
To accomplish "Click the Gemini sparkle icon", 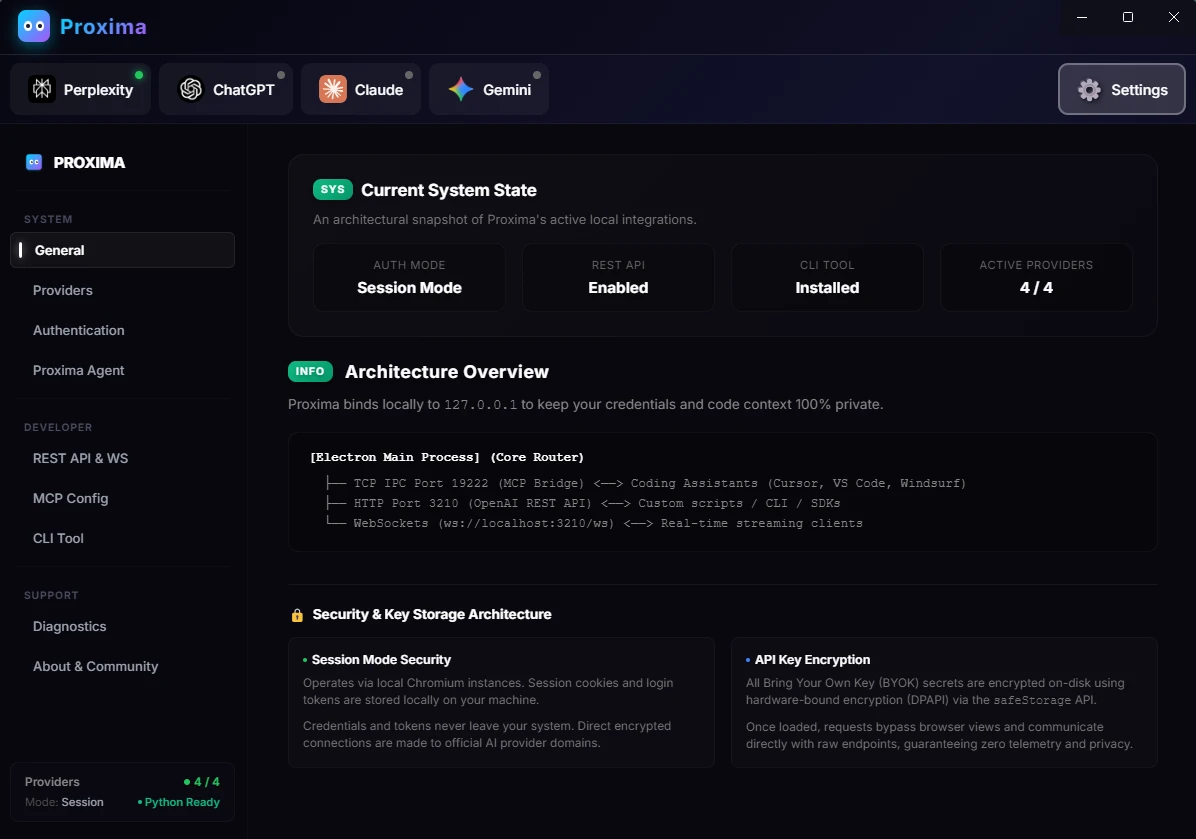I will tap(461, 89).
